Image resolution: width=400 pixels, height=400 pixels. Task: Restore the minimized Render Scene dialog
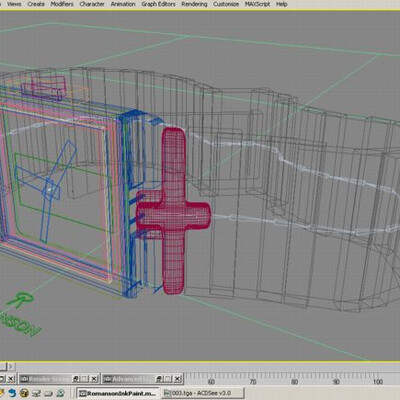[x=76, y=379]
